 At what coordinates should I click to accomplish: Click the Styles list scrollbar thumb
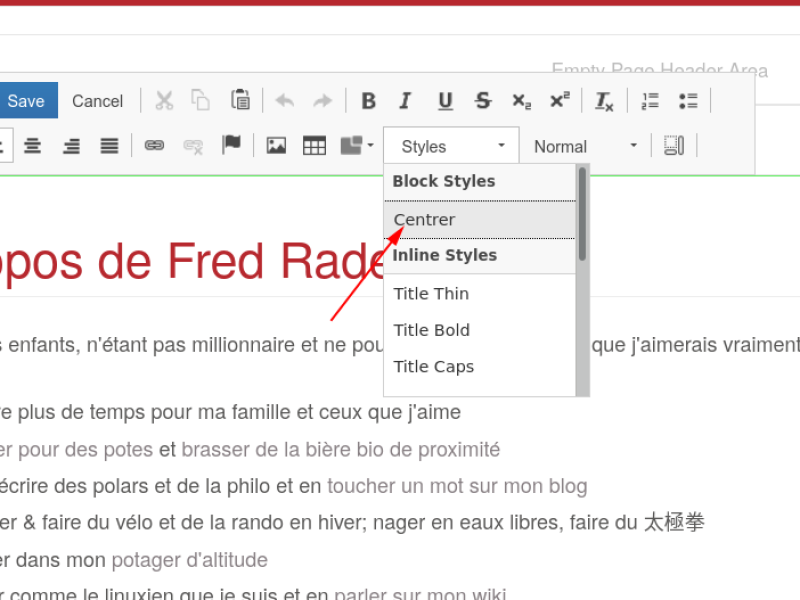point(583,214)
